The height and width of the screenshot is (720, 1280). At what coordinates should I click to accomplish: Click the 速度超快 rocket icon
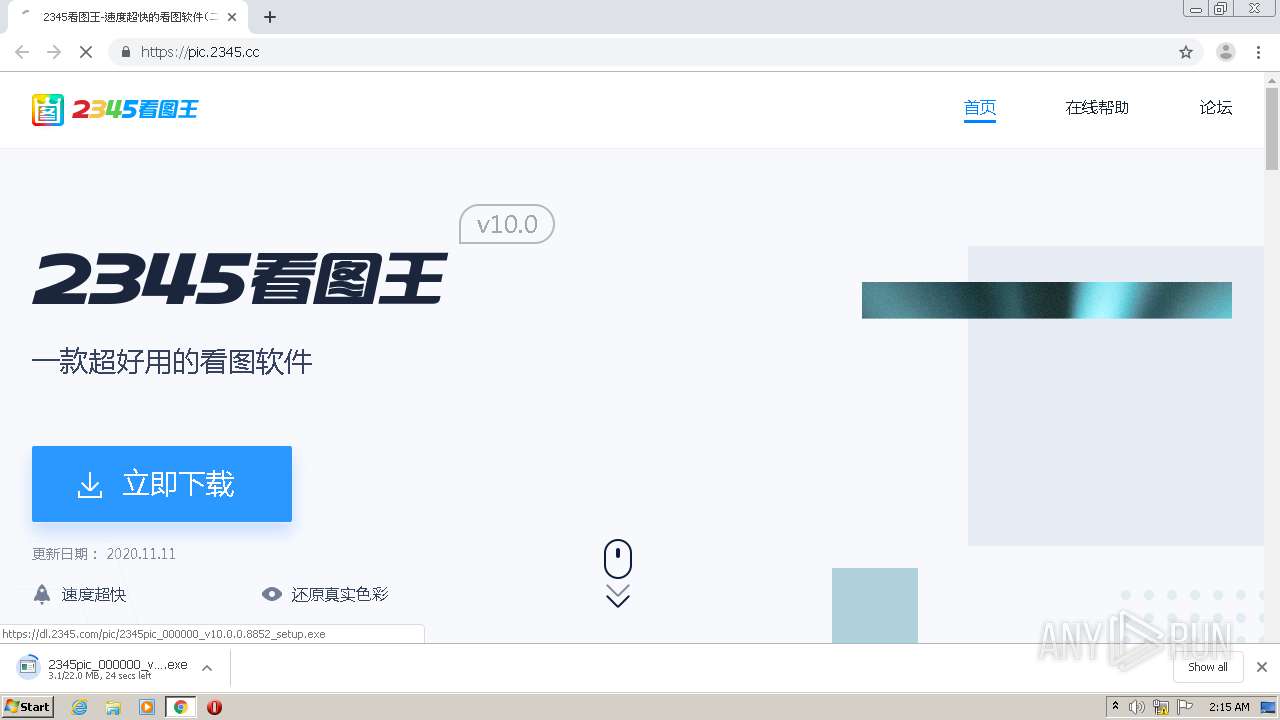click(42, 594)
